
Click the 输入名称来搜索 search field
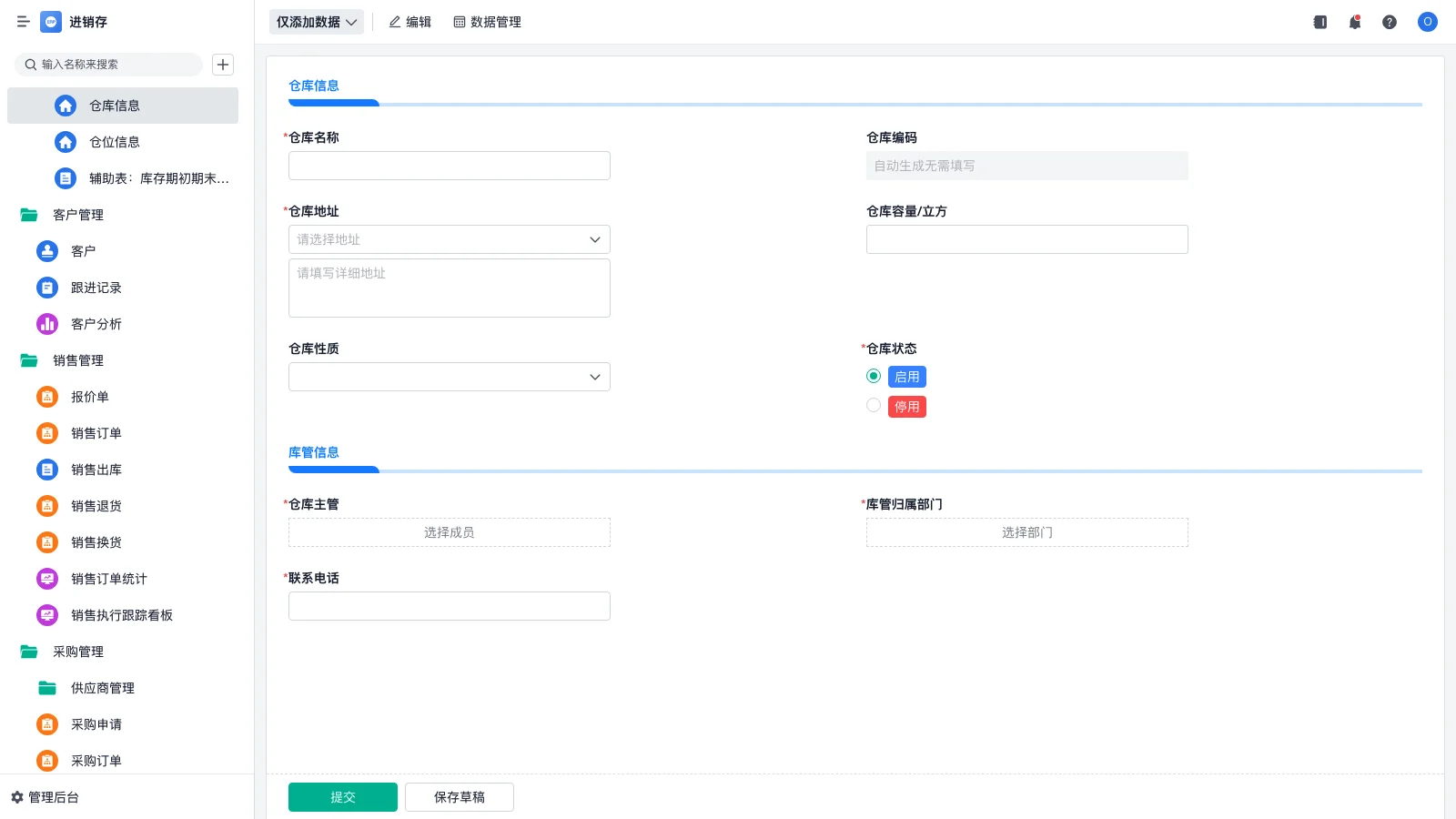point(109,65)
